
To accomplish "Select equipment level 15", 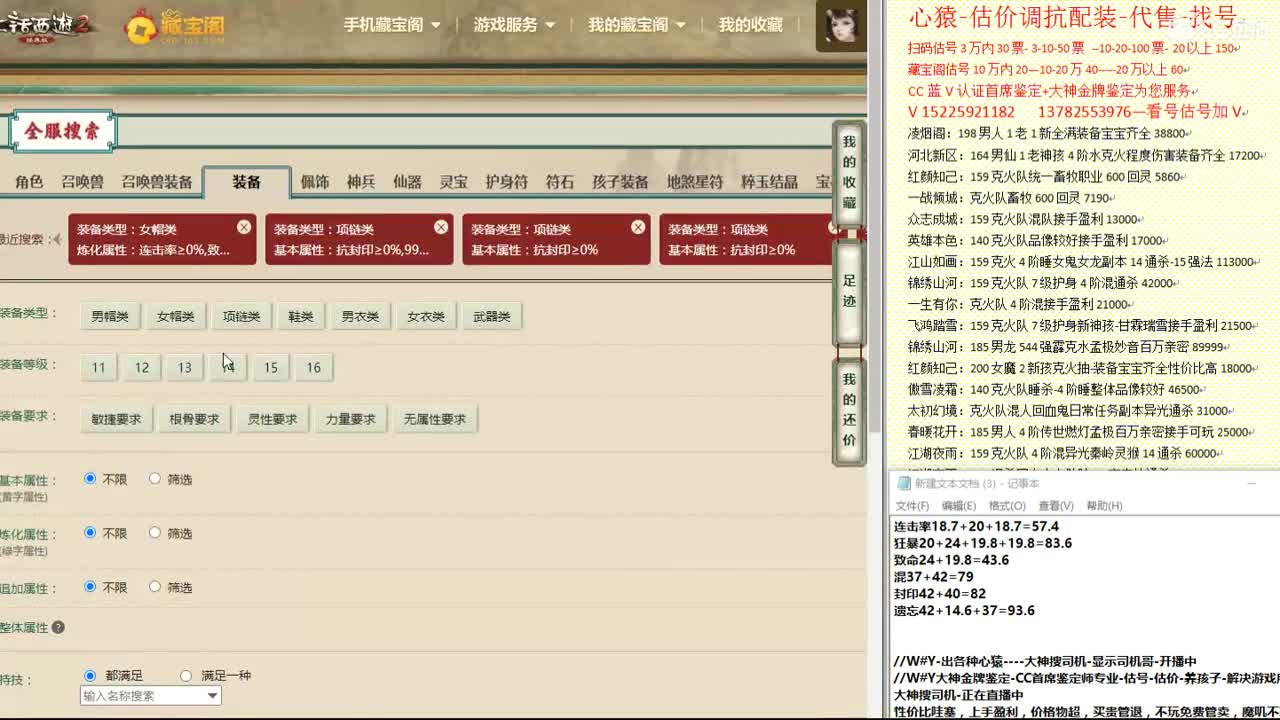I will coord(271,367).
